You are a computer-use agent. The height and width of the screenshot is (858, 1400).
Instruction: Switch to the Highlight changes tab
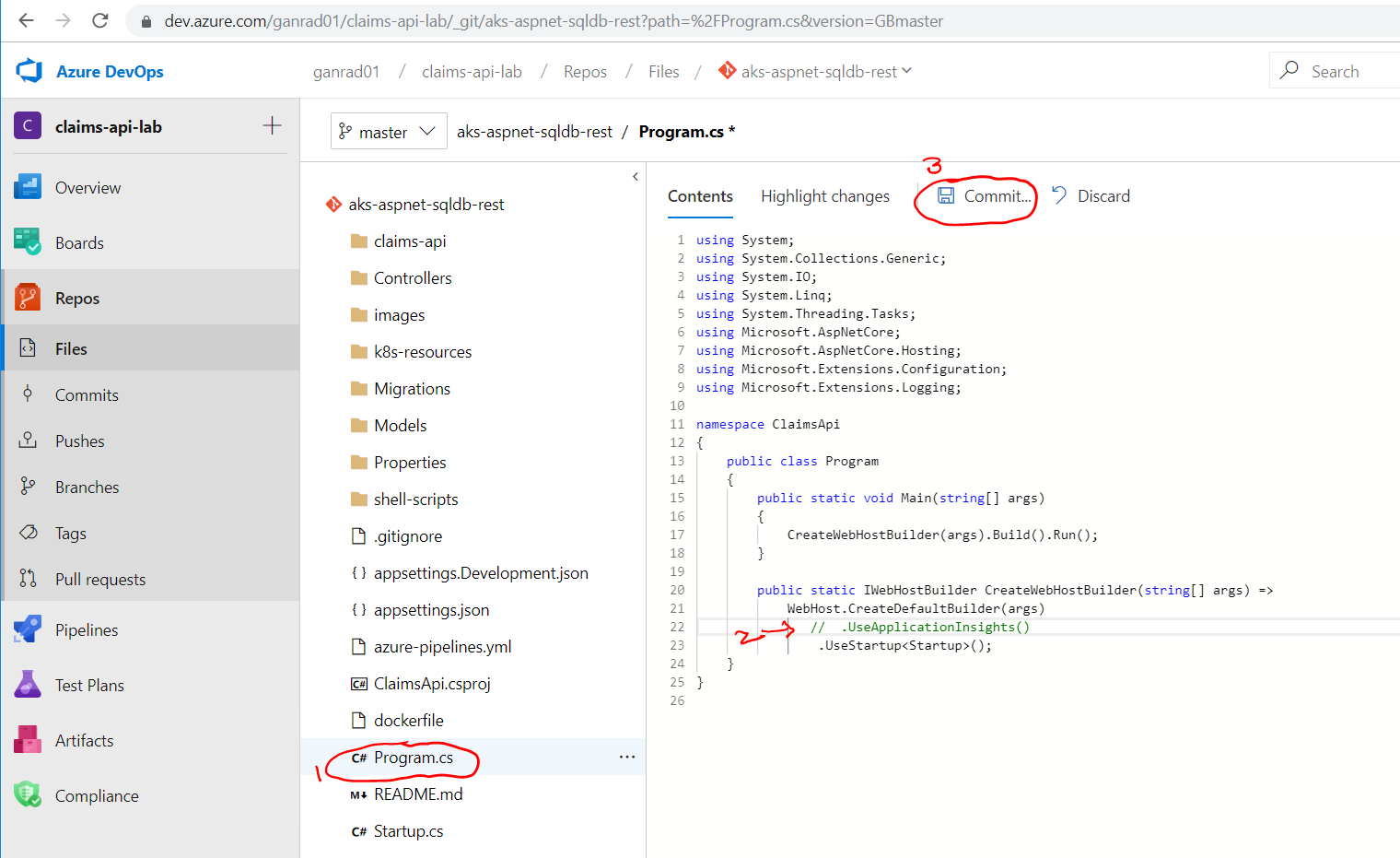click(825, 196)
